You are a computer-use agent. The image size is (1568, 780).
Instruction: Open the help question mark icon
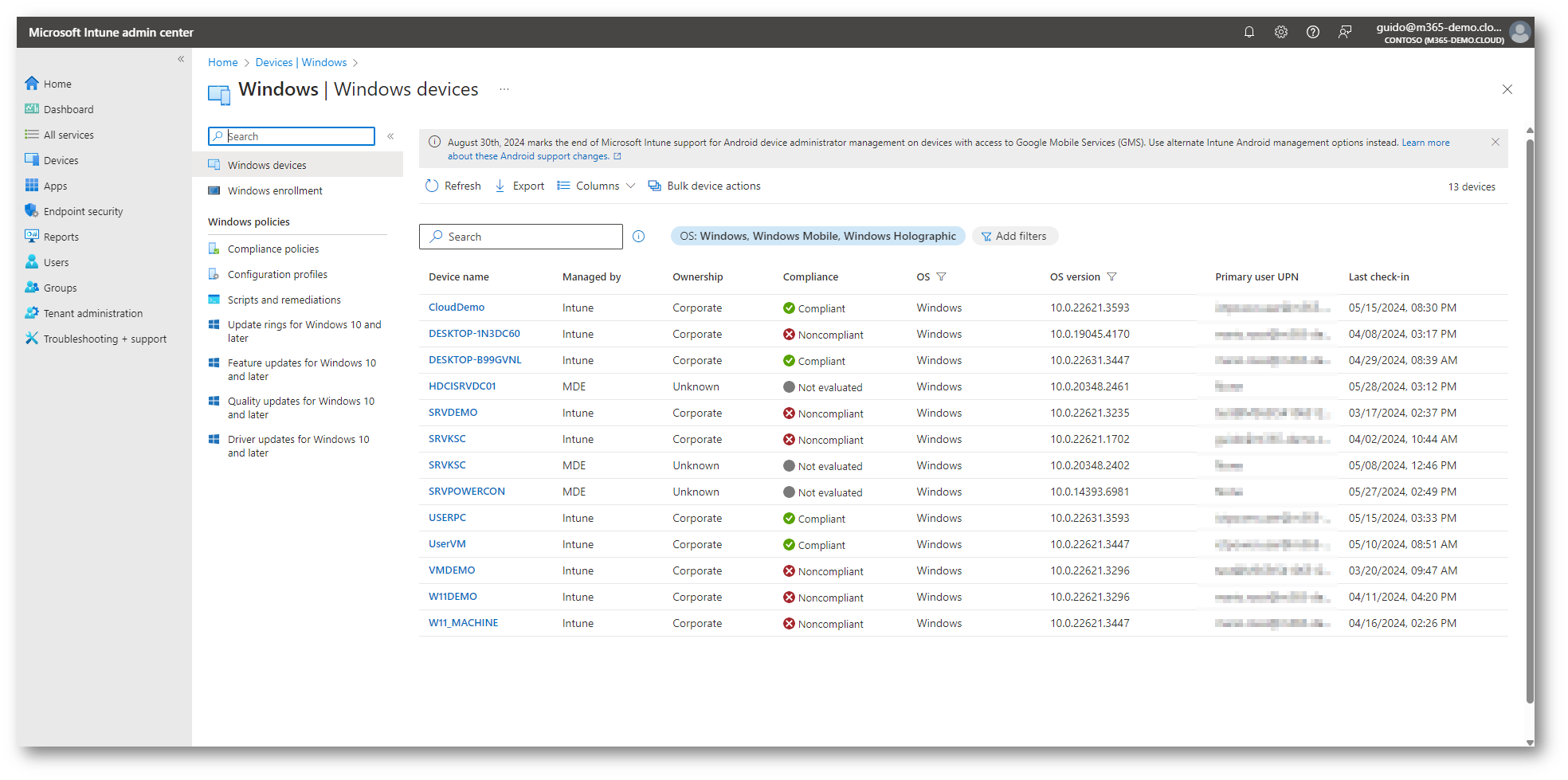[x=1313, y=32]
